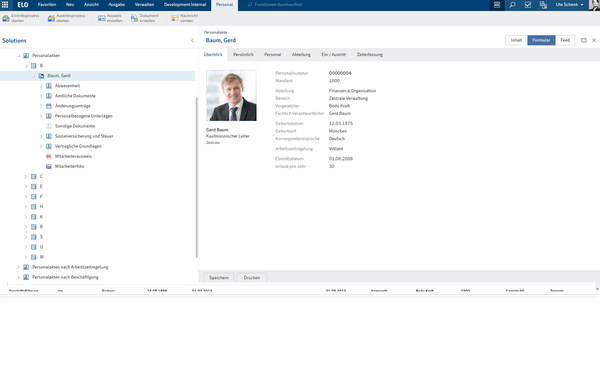Viewport: 600px width, 375px height.
Task: Open Development Internal menu
Action: click(185, 5)
